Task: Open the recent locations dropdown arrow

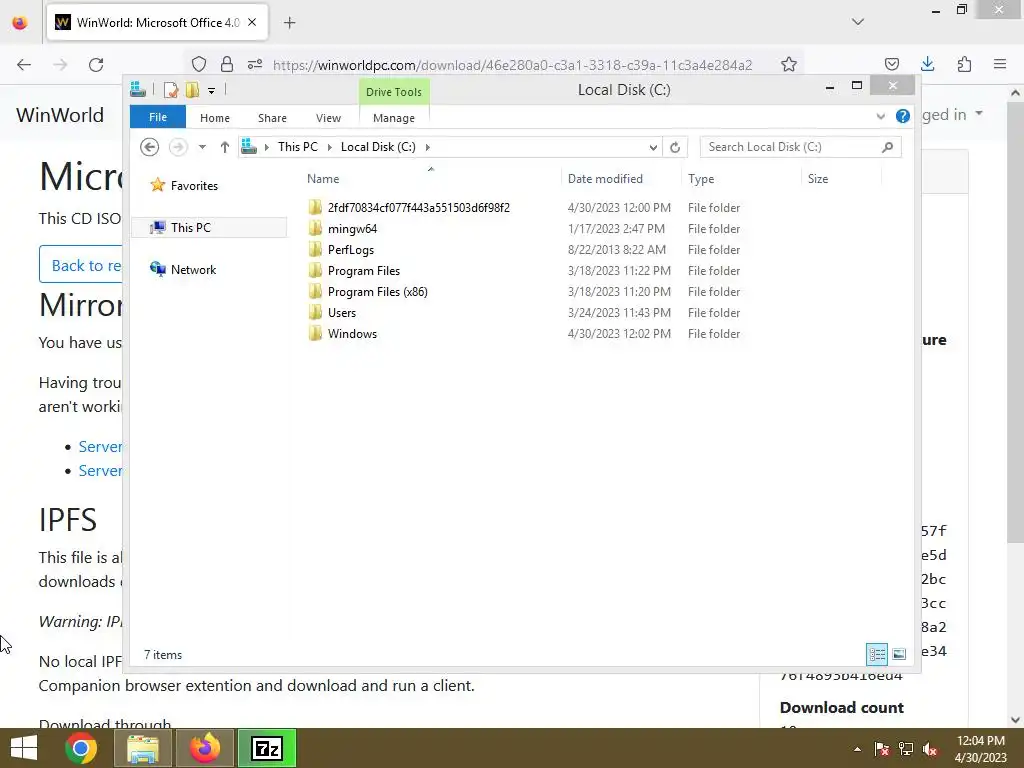Action: tap(202, 147)
